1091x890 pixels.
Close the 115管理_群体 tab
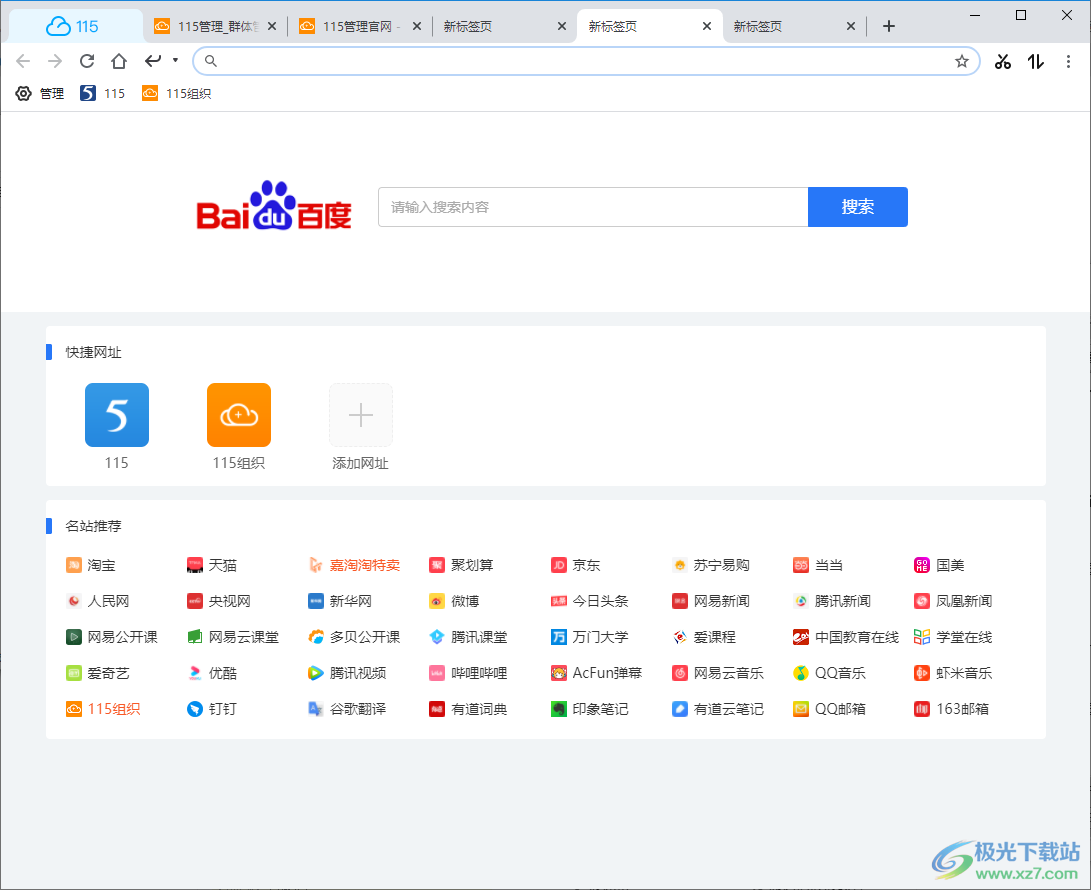[272, 26]
